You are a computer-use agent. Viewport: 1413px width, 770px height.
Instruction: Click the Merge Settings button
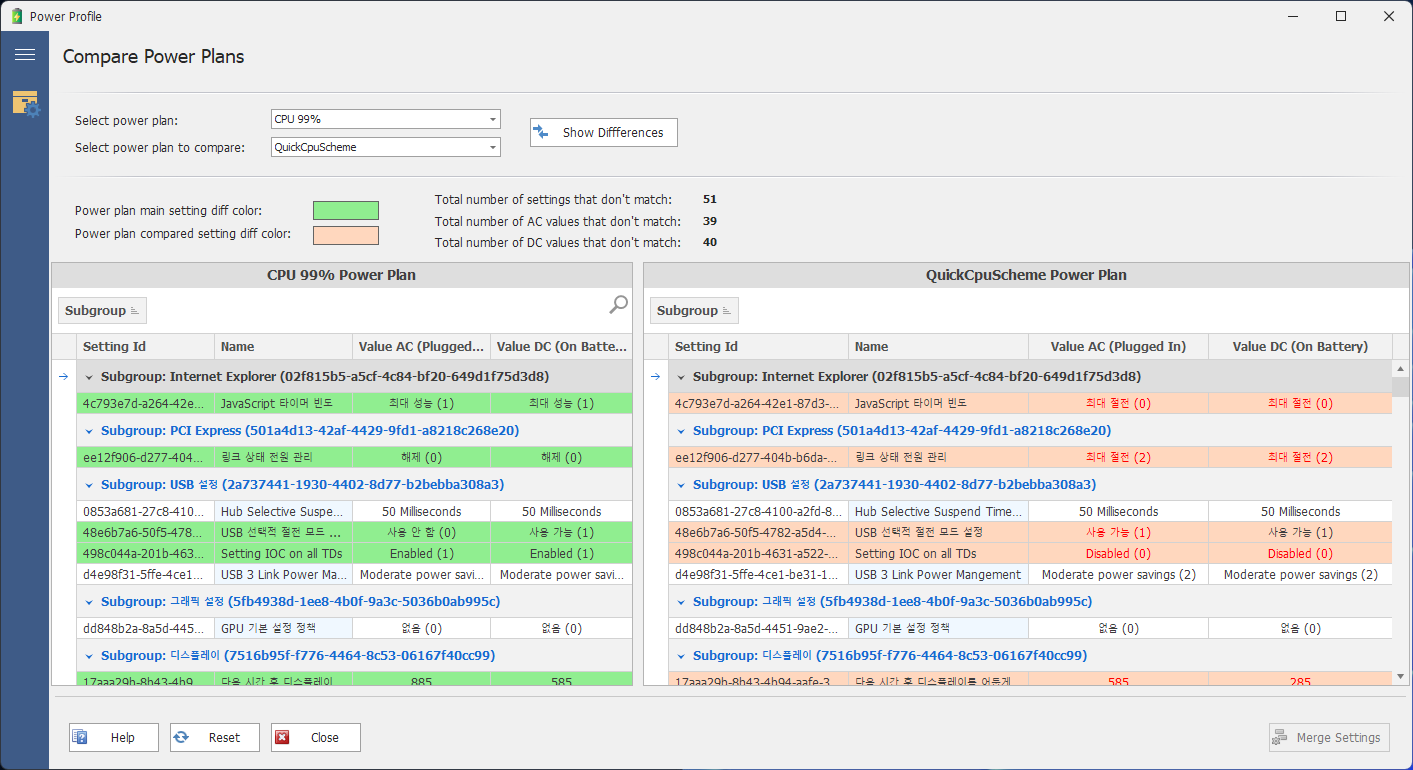[1329, 738]
